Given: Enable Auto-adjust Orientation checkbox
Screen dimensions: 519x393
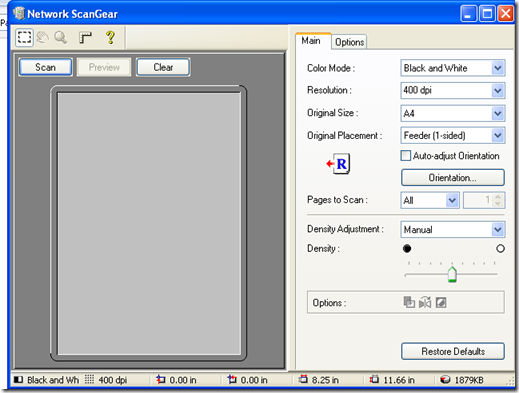Looking at the screenshot, I should click(x=405, y=156).
